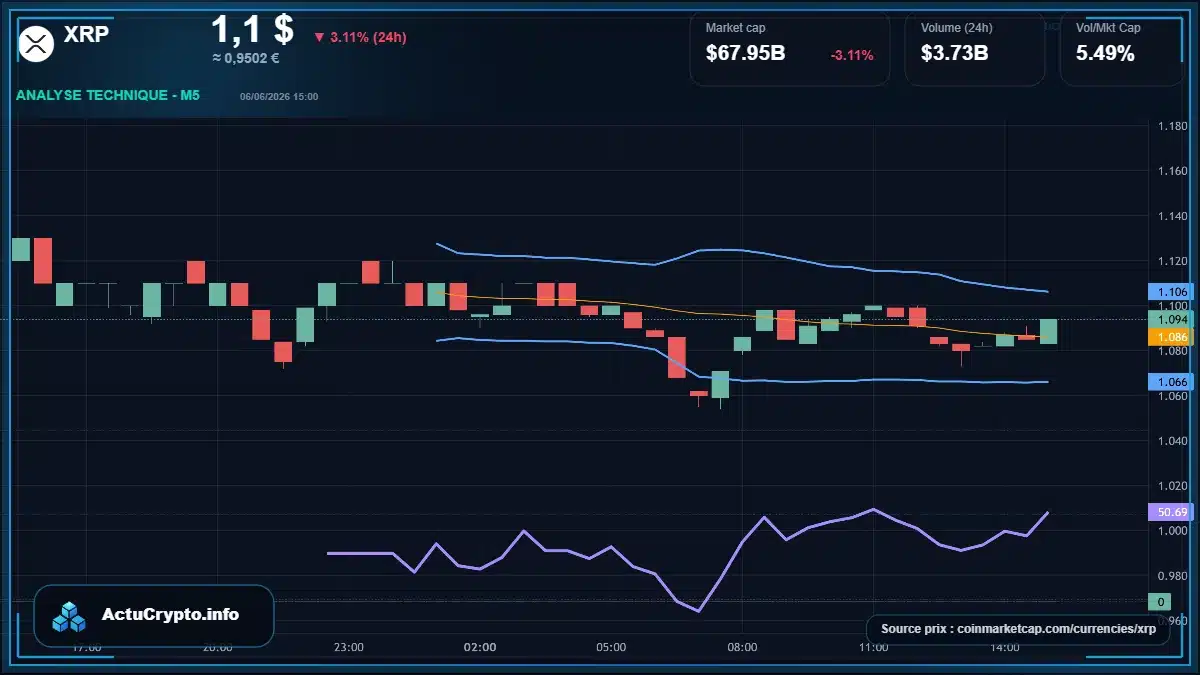
Task: Click the 1.066 lower band price label
Action: [1171, 382]
